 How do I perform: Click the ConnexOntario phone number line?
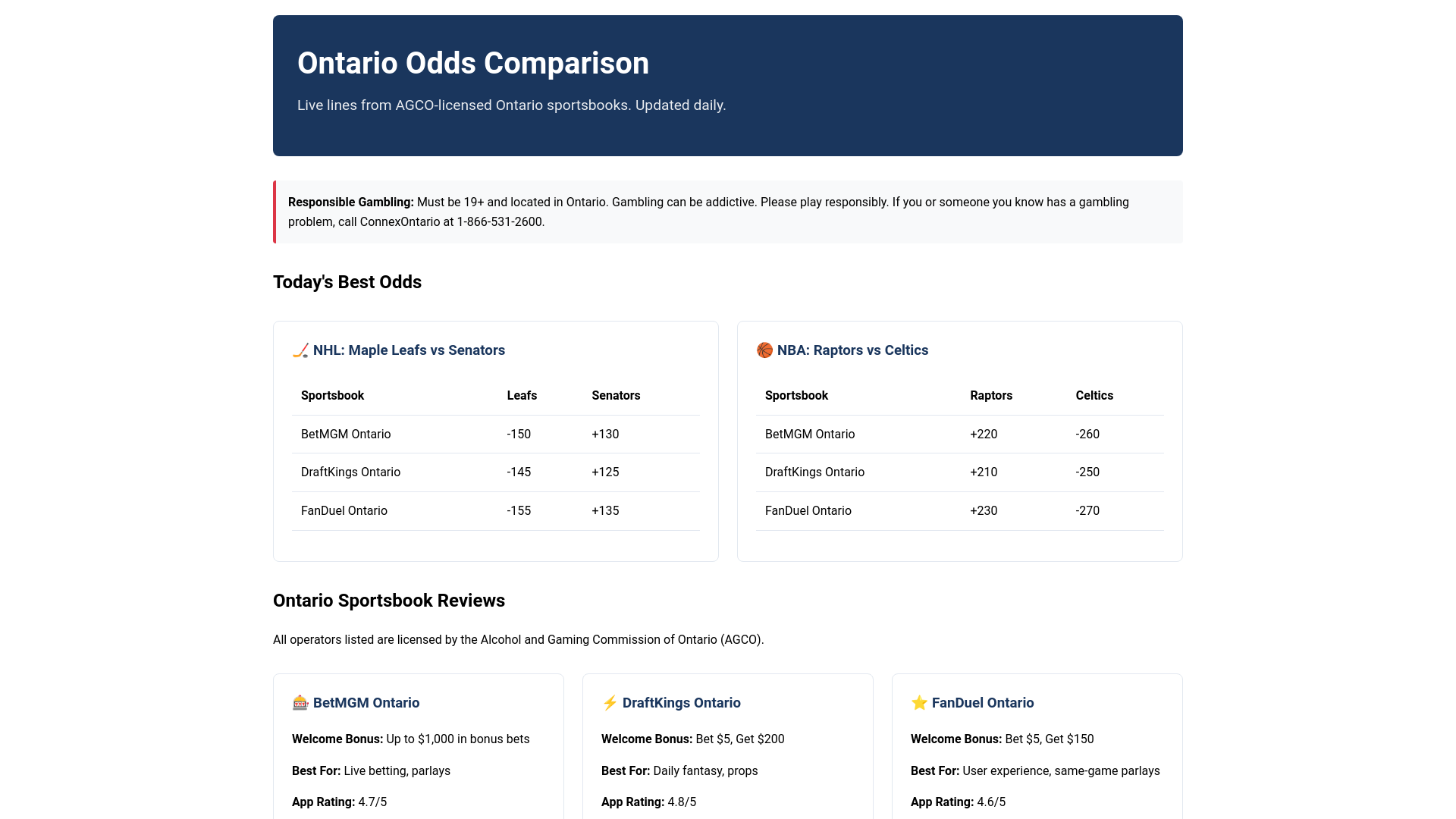click(x=416, y=222)
